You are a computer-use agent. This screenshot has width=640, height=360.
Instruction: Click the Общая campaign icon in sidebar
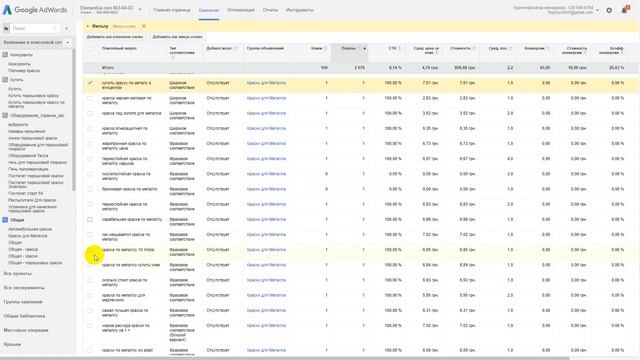[x=5, y=220]
